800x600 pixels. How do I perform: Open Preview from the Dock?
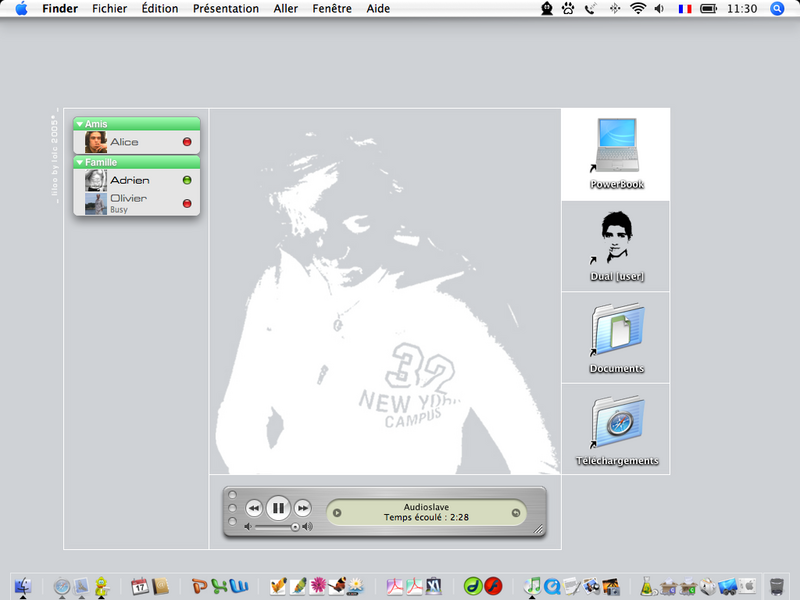591,586
